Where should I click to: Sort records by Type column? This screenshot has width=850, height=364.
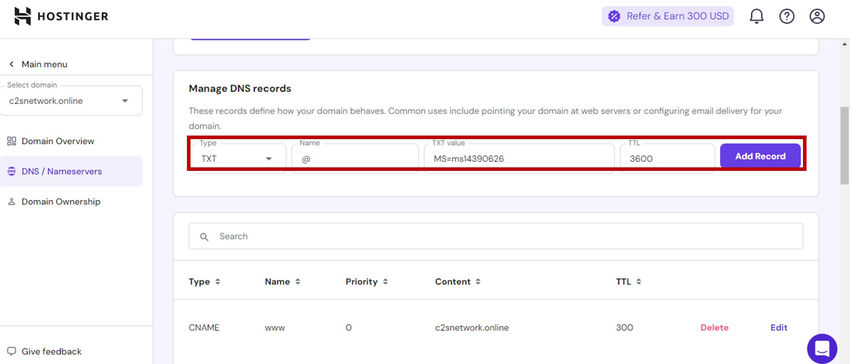tap(204, 282)
